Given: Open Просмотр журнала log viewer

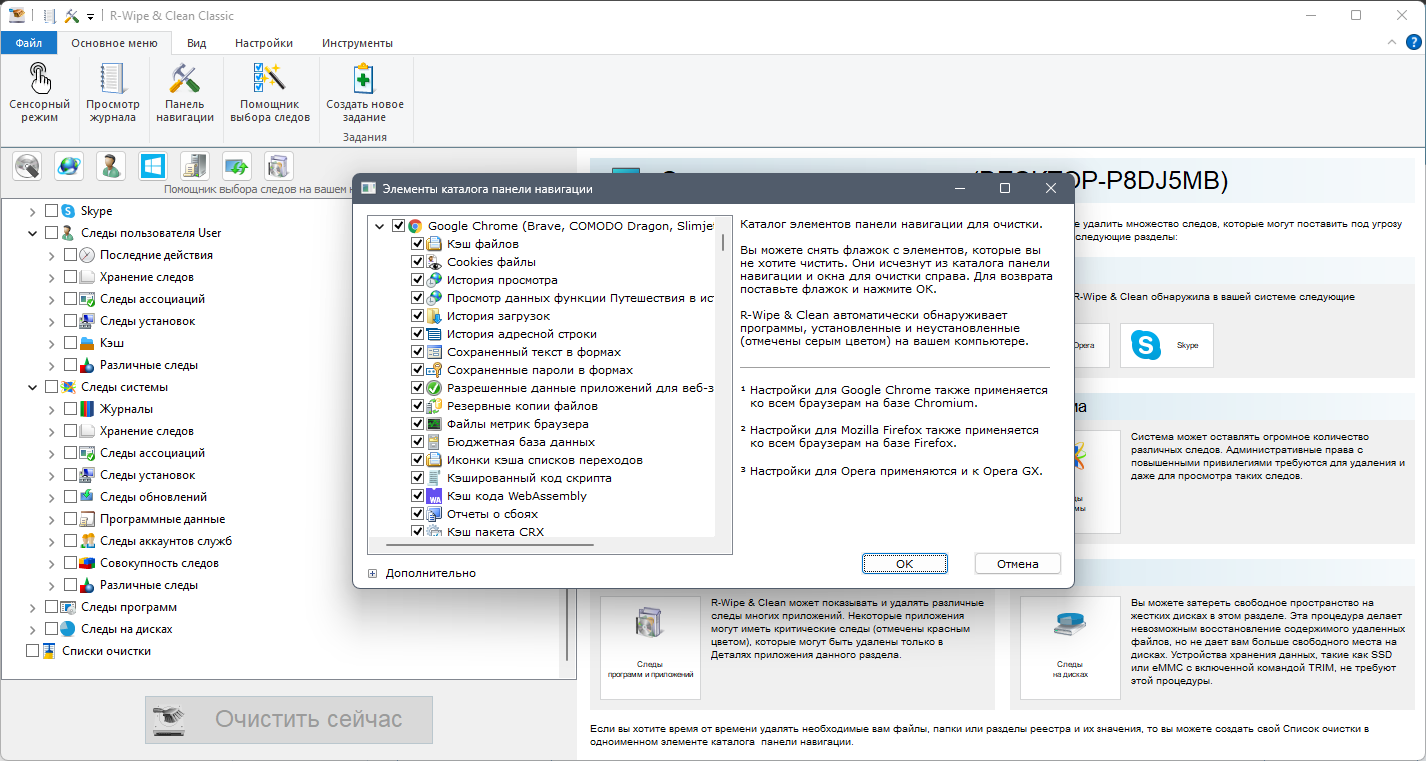Looking at the screenshot, I should (112, 80).
